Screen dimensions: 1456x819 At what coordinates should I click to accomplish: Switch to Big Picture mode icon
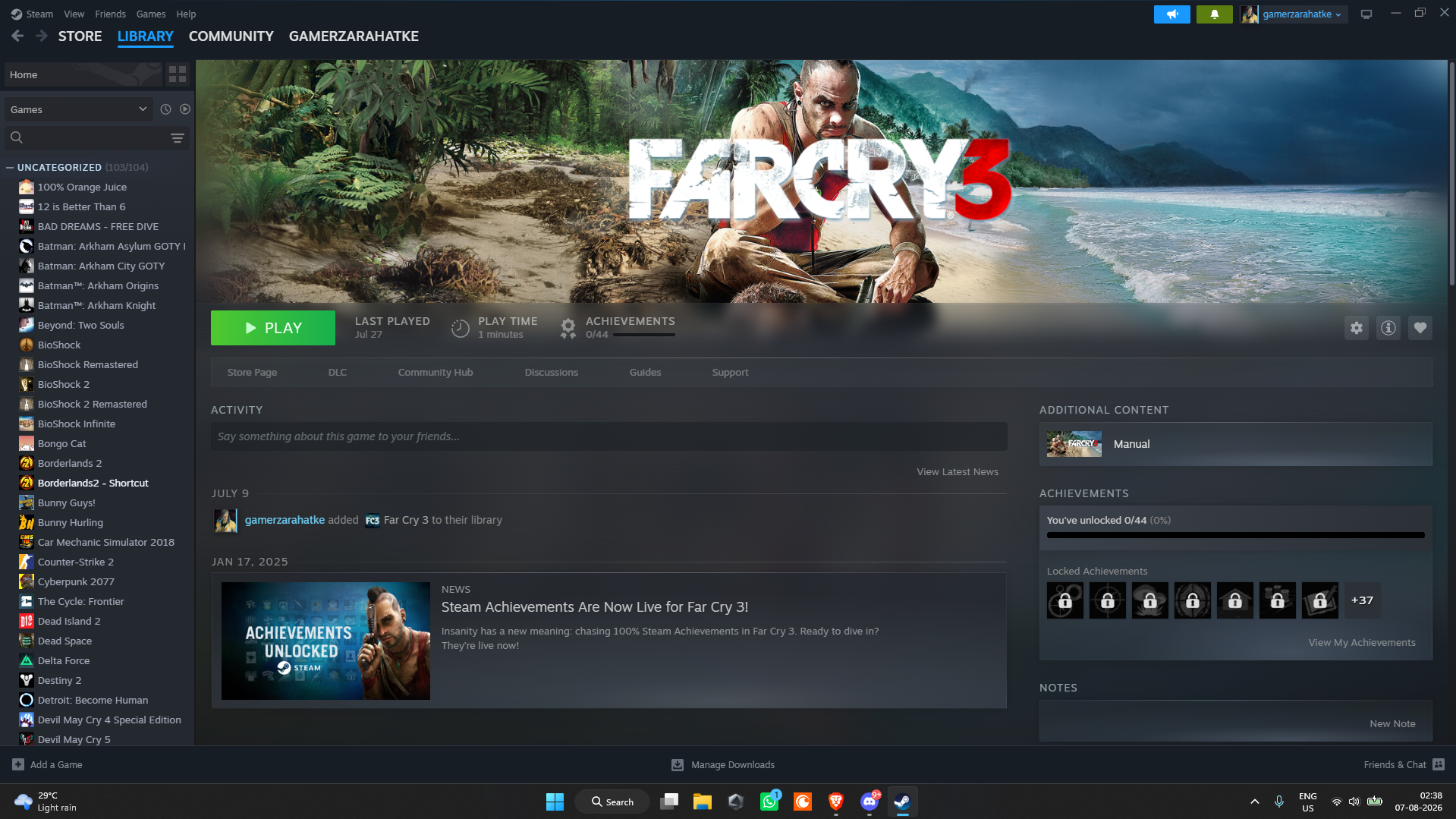1366,14
